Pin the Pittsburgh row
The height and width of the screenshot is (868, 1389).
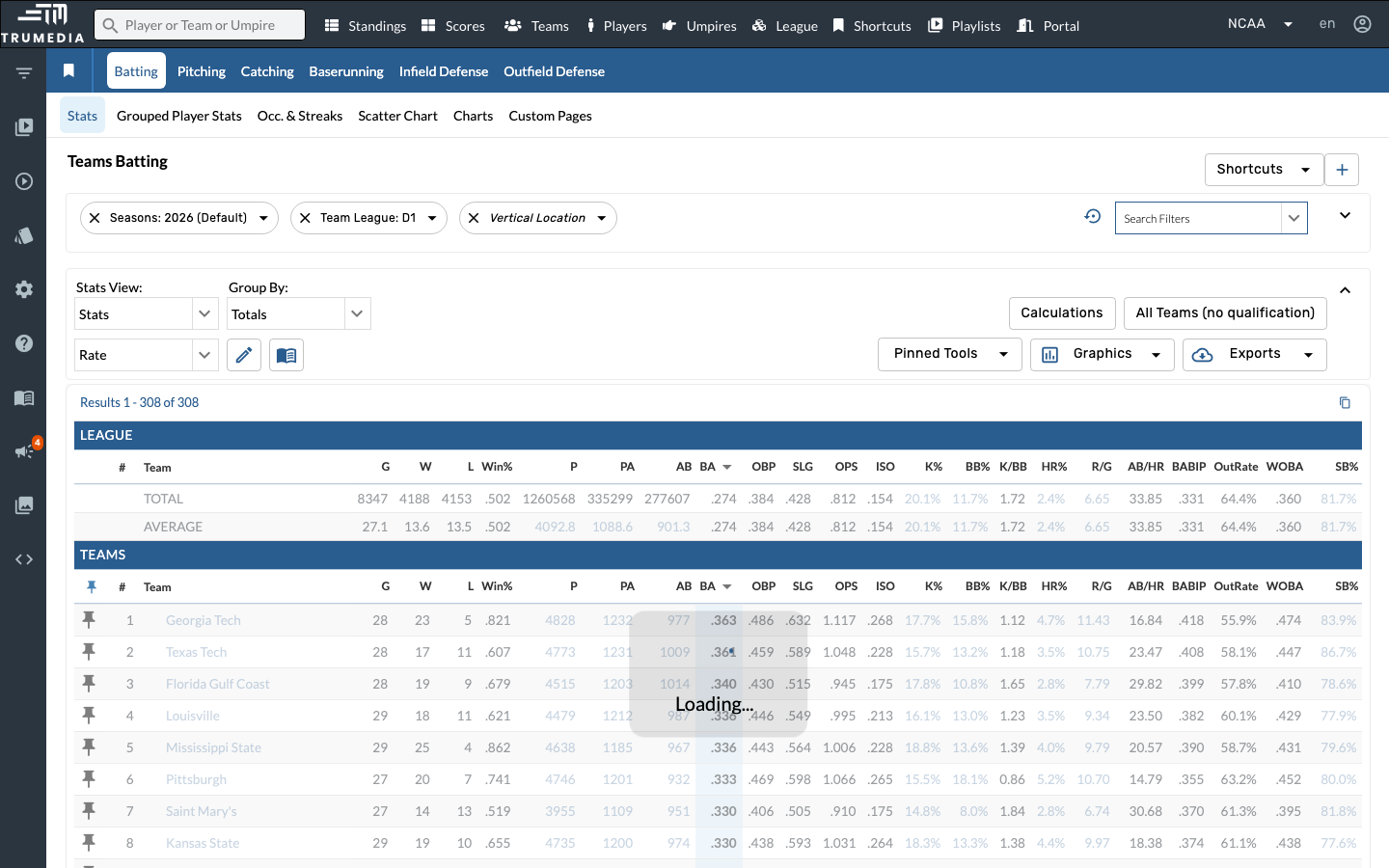[x=89, y=778]
